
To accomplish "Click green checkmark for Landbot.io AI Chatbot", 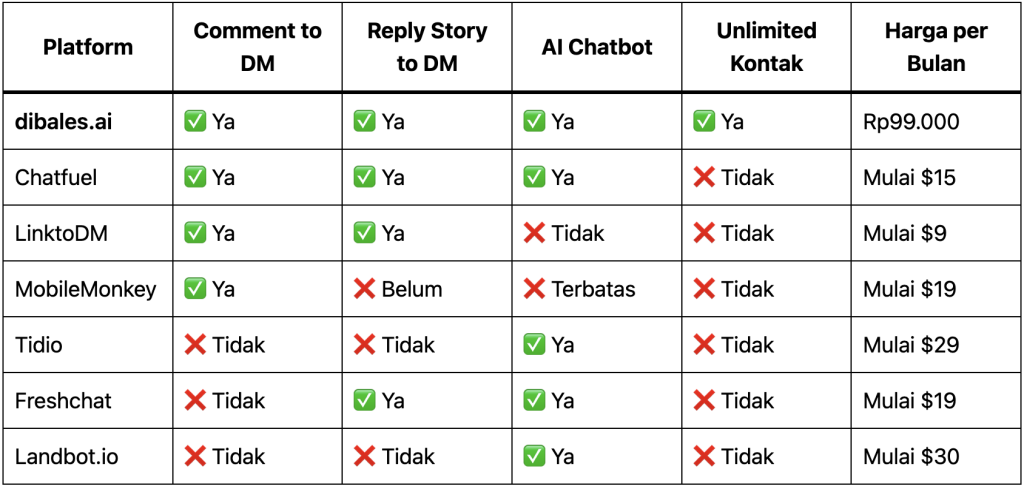I will [534, 457].
